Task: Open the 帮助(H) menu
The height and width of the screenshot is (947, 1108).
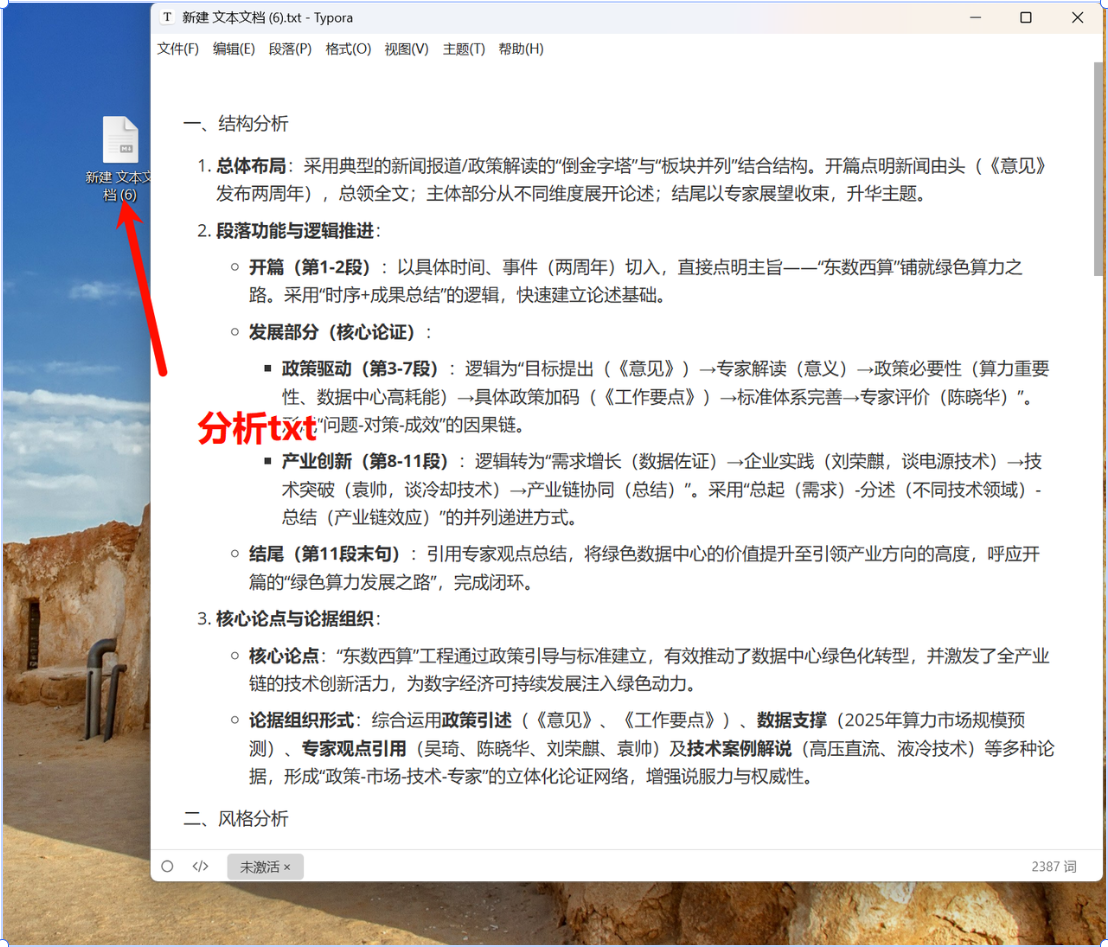Action: pyautogui.click(x=521, y=49)
